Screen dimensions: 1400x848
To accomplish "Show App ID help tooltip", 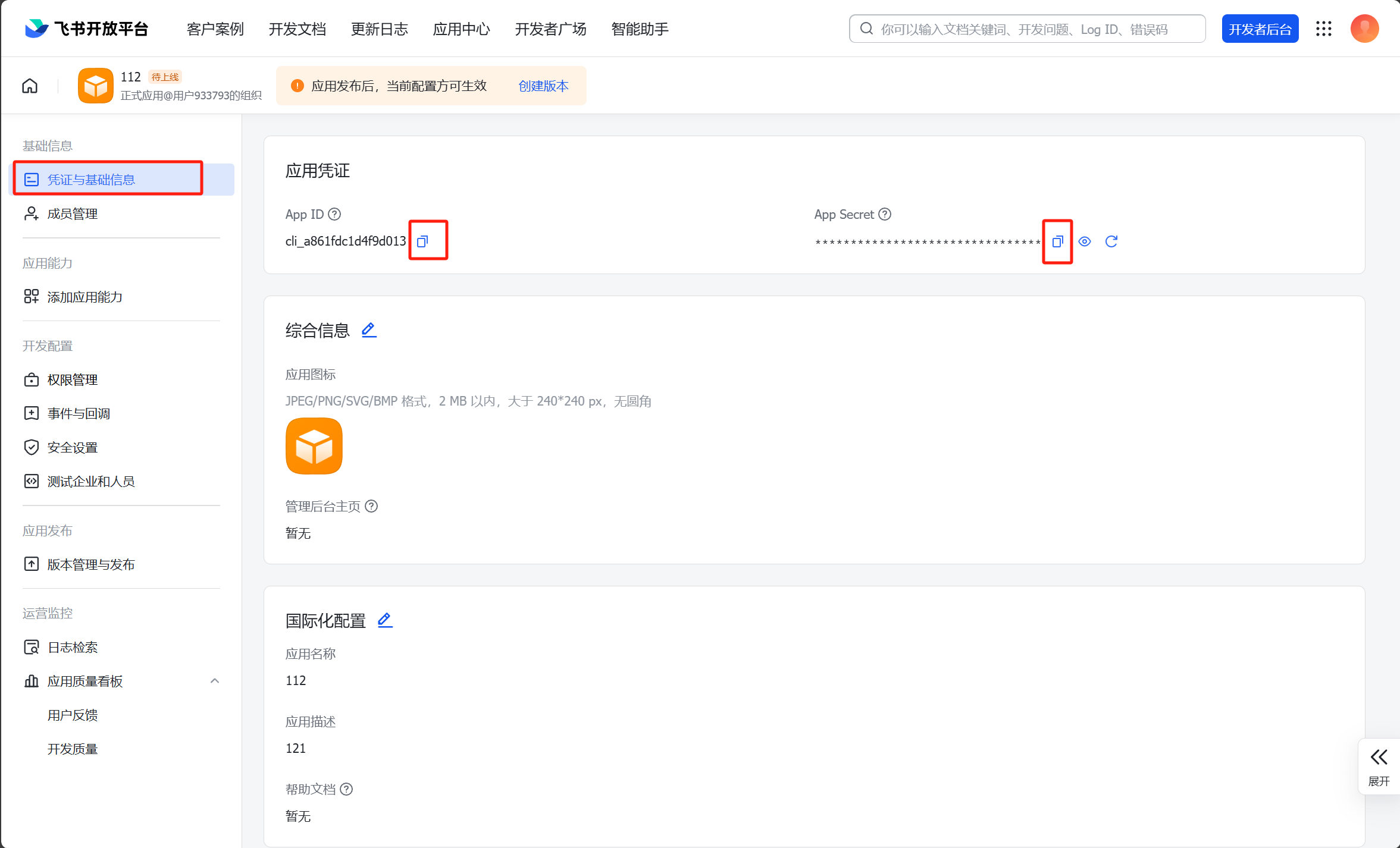I will click(x=335, y=214).
